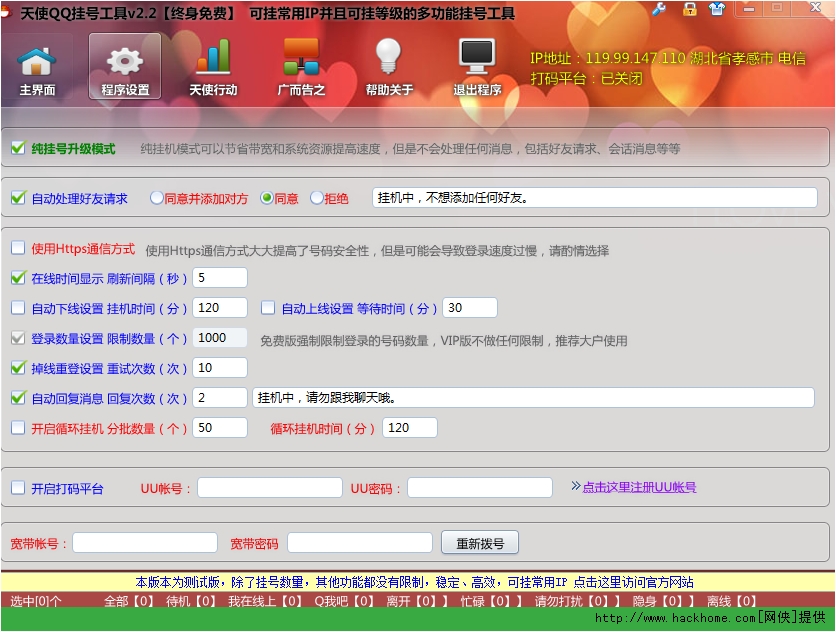Image resolution: width=836 pixels, height=632 pixels.
Task: Toggle 纯挂号升级模式 checkbox
Action: 18,148
